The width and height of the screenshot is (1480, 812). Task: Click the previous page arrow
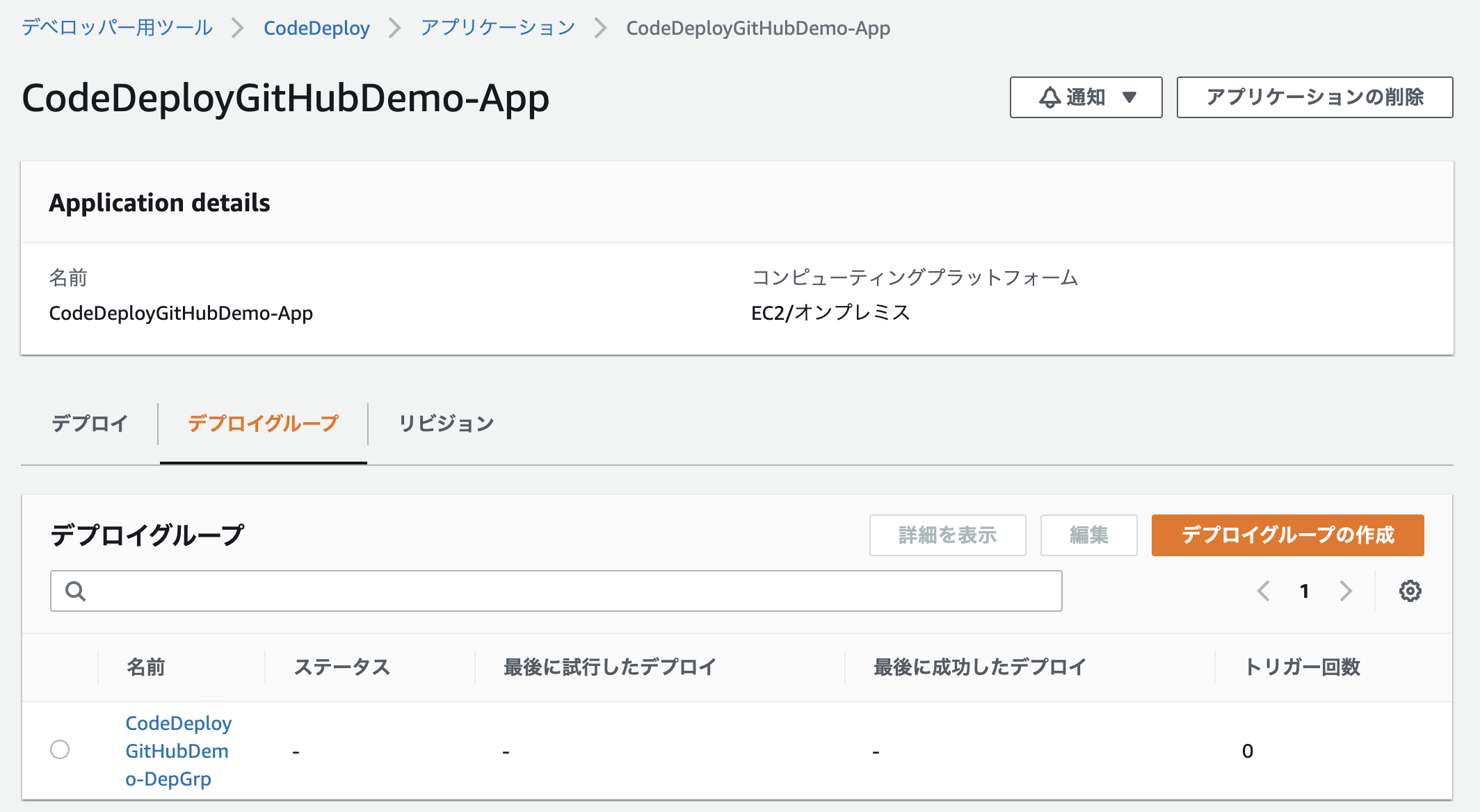click(1264, 591)
